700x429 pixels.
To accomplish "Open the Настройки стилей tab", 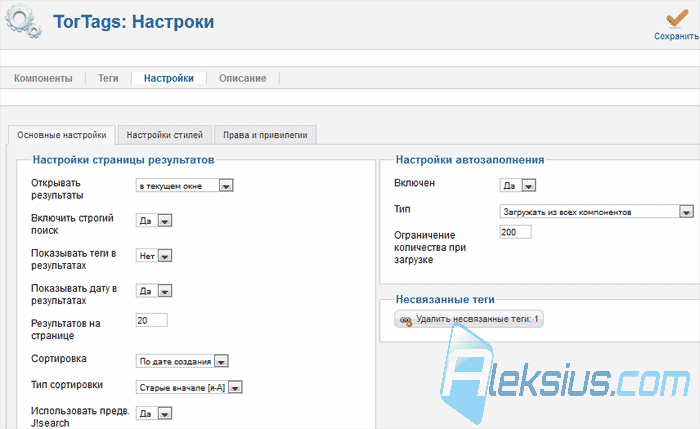I will click(x=164, y=135).
